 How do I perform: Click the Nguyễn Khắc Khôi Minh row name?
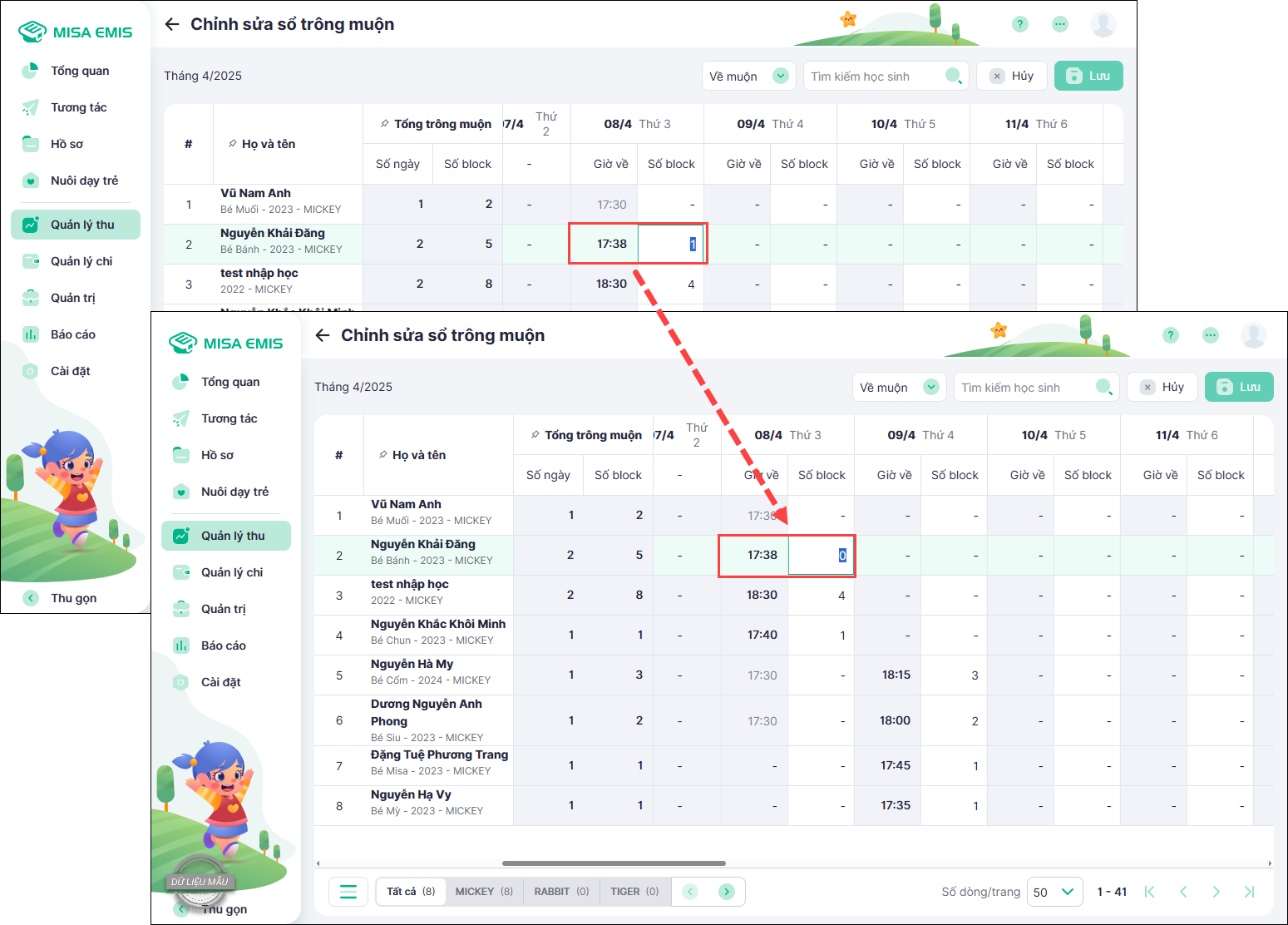click(x=438, y=624)
